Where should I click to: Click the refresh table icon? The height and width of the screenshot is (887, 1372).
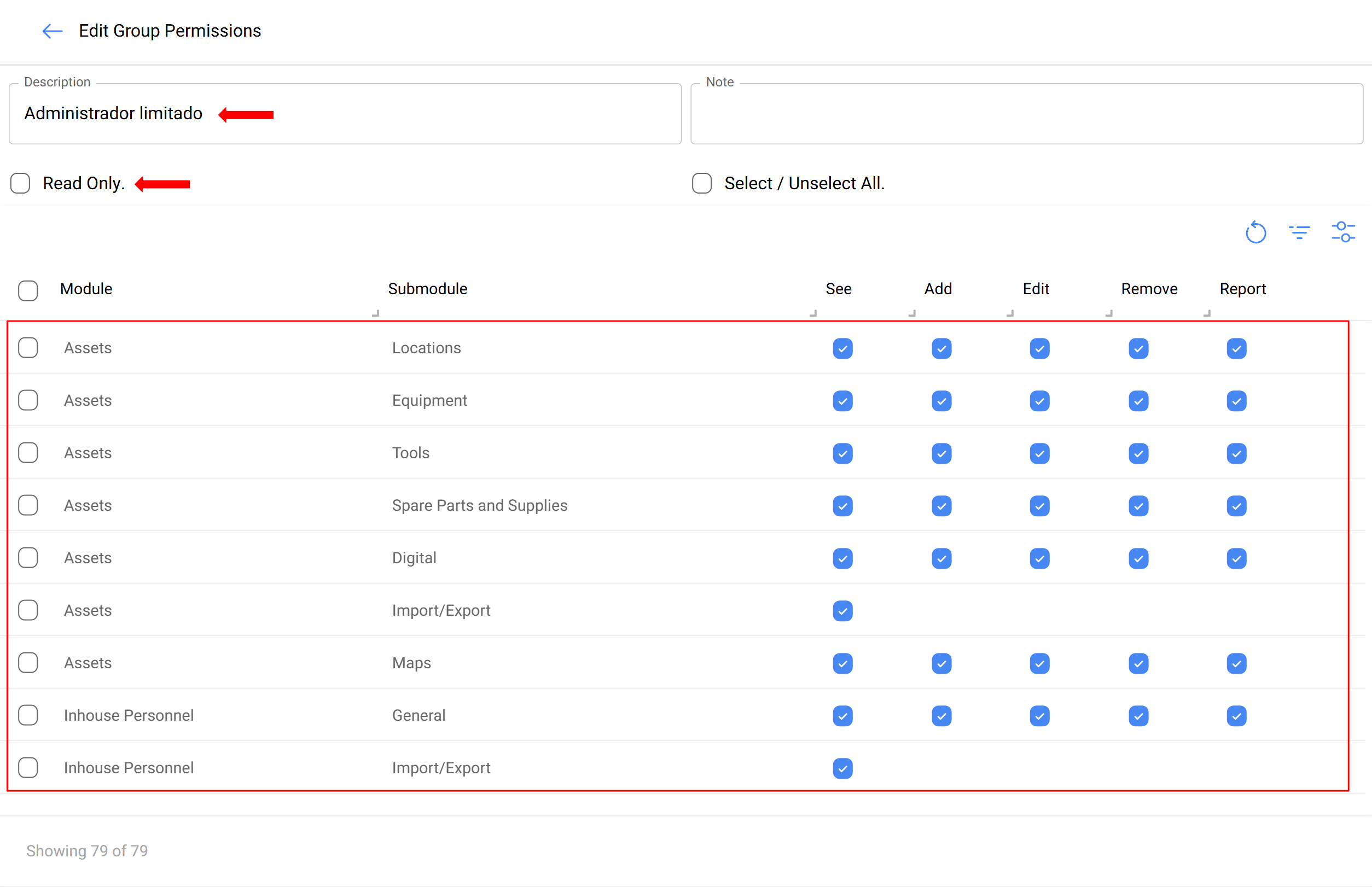click(1255, 233)
